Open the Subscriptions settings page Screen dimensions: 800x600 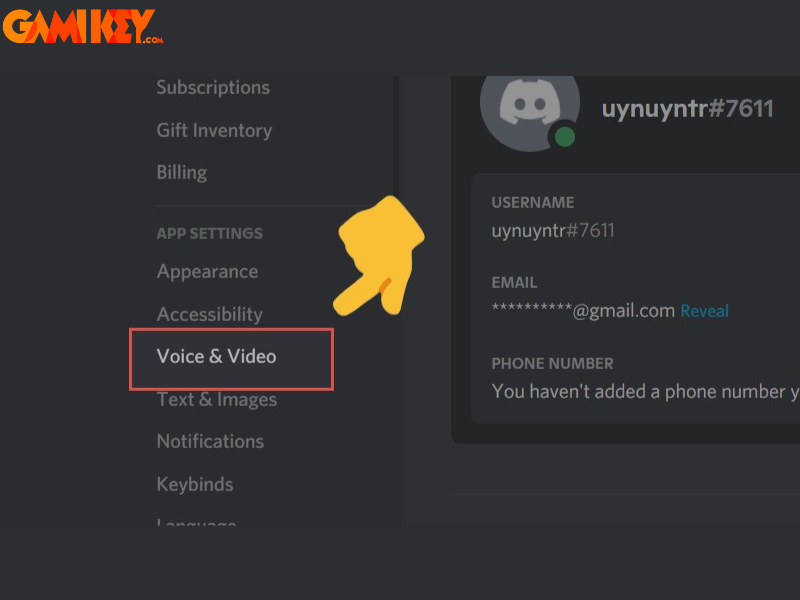click(213, 88)
